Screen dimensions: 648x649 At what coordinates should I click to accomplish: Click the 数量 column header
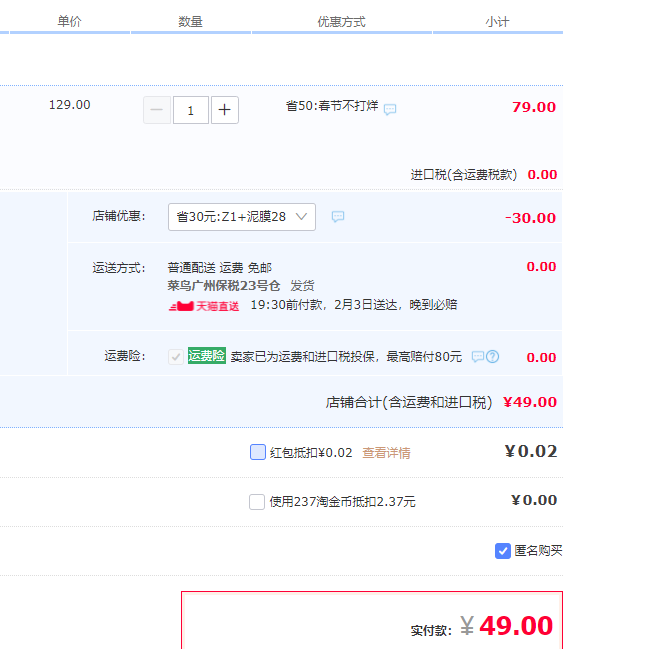(x=190, y=22)
